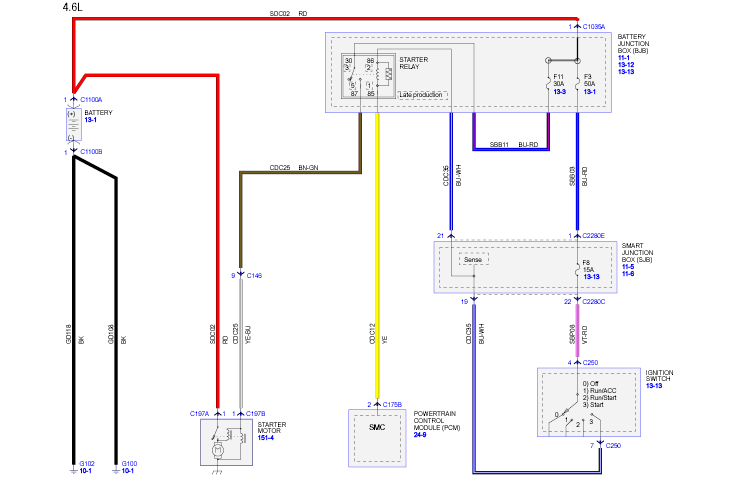753x484 pixels.
Task: Open the 151-4 link under STARTER MOTOR
Action: coord(266,437)
